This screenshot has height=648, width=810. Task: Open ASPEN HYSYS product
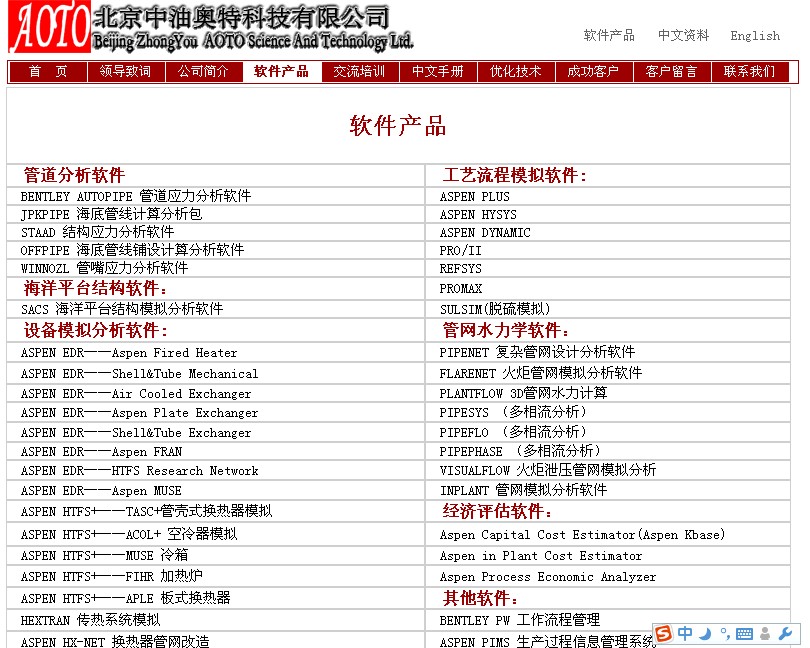point(478,215)
